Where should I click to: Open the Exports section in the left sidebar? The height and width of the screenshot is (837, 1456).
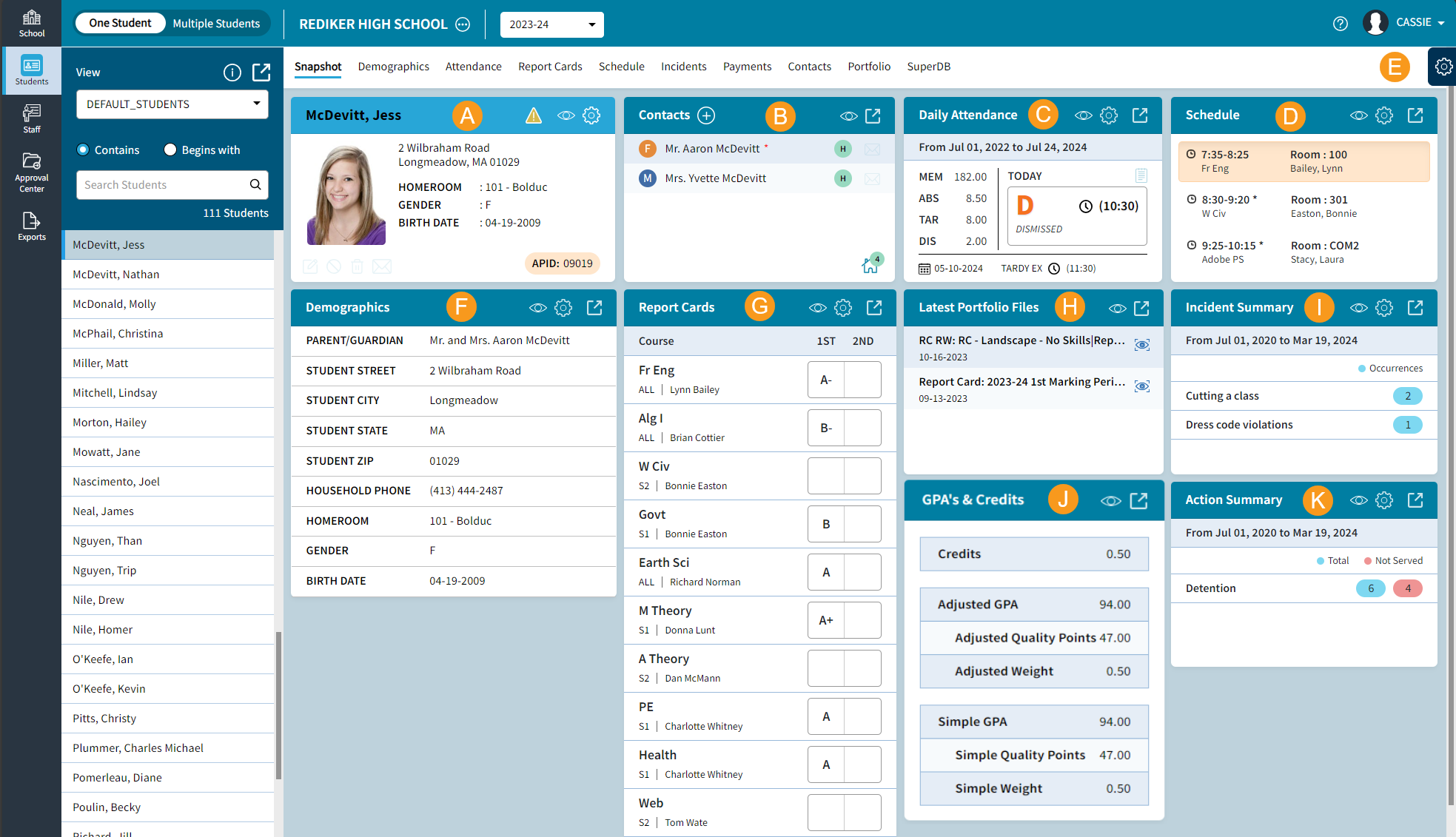(31, 226)
